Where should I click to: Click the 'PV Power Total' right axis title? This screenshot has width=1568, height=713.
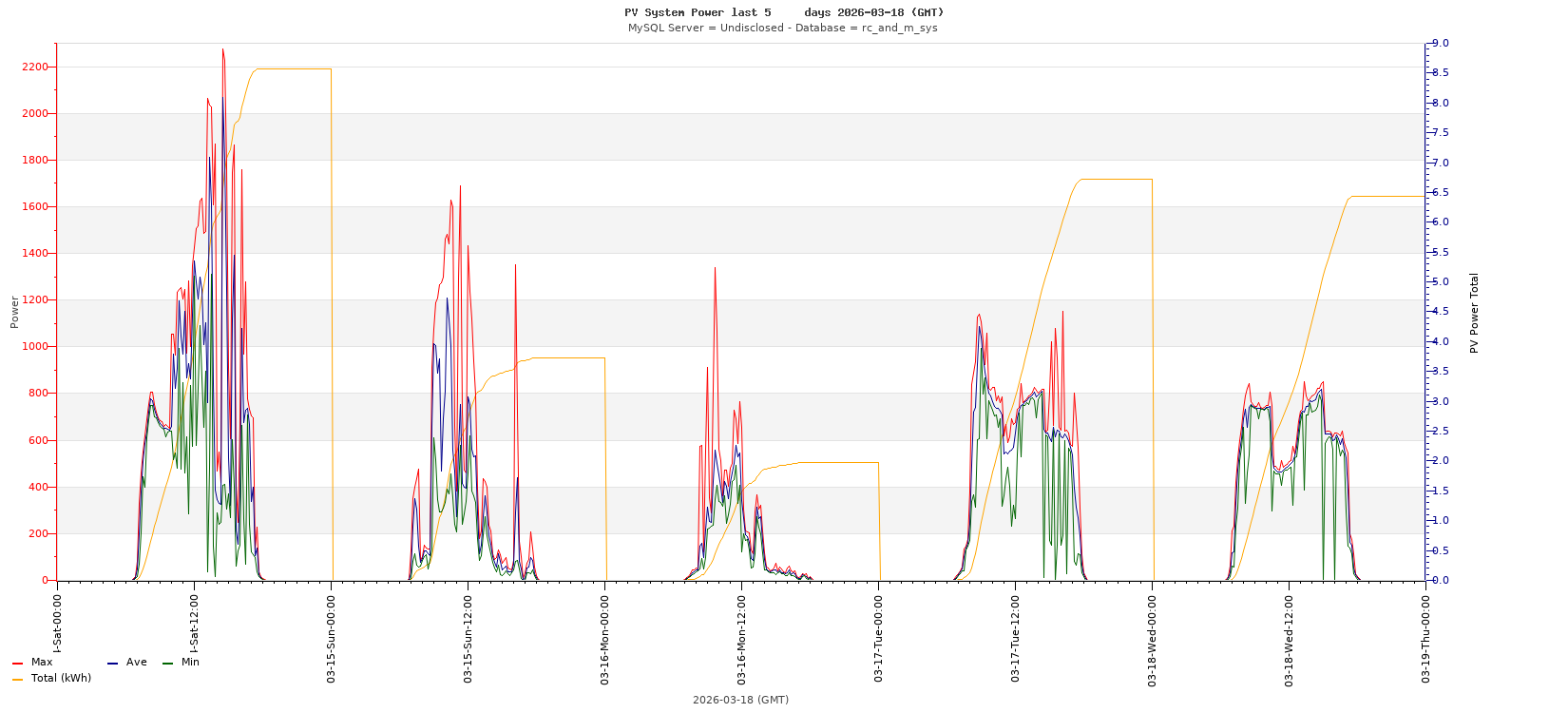tap(1475, 313)
